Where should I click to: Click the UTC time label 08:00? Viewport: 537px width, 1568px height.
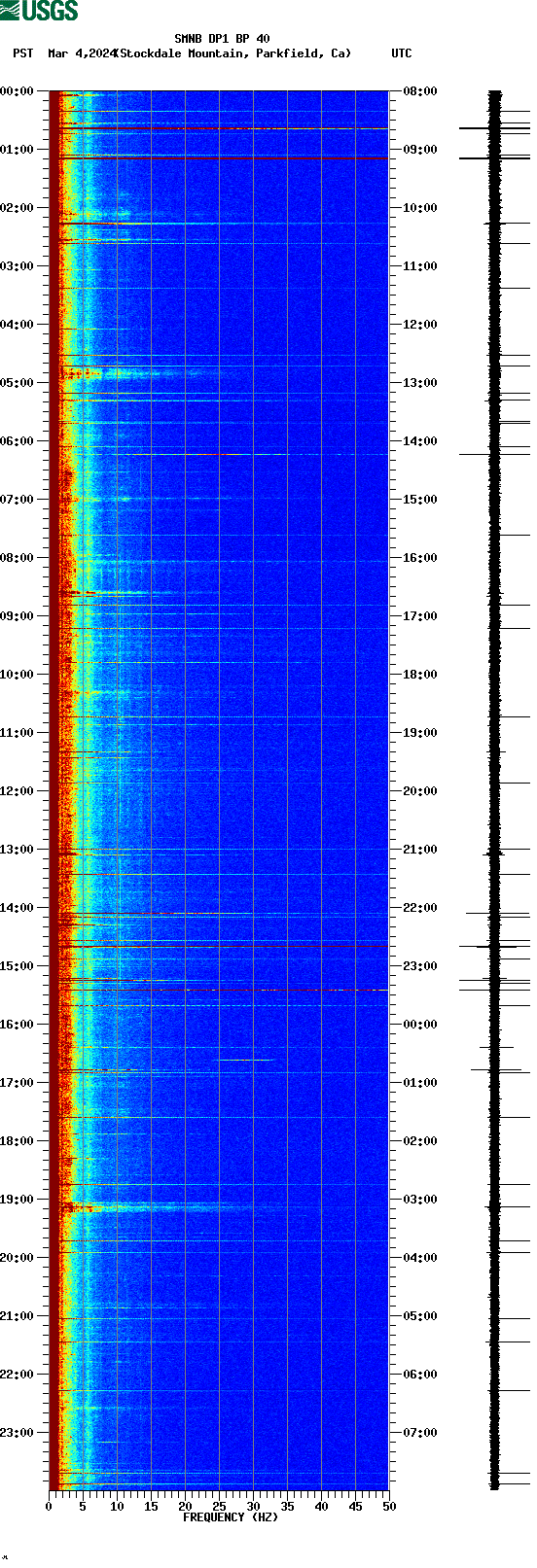(420, 91)
